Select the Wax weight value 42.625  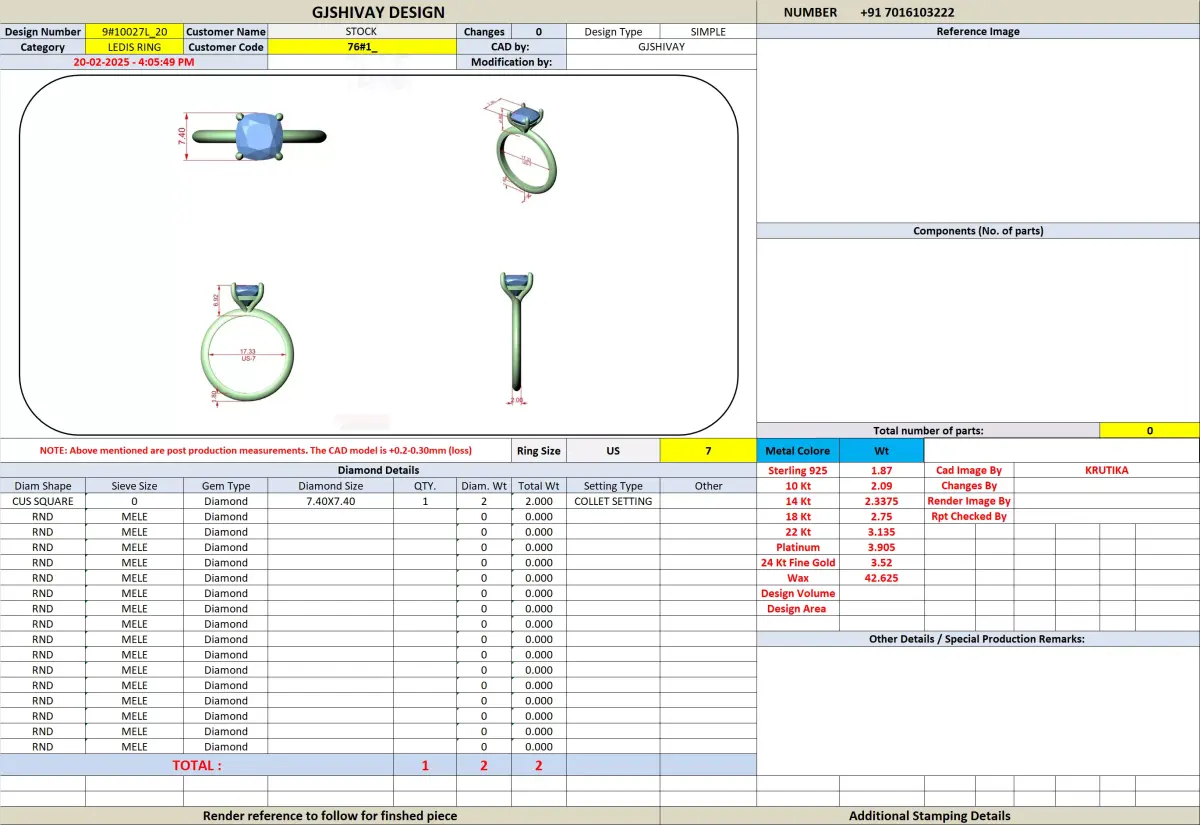click(x=881, y=578)
